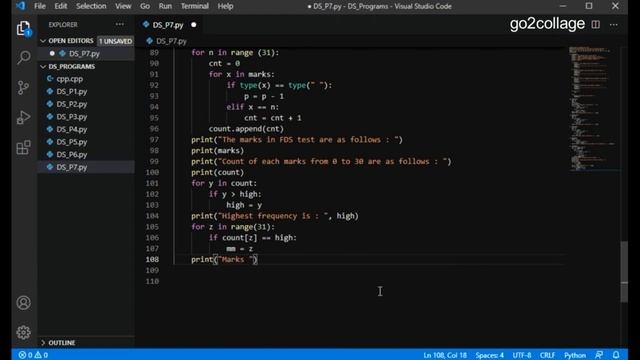The height and width of the screenshot is (360, 640).
Task: Open the Go menu
Action: click(x=145, y=6)
